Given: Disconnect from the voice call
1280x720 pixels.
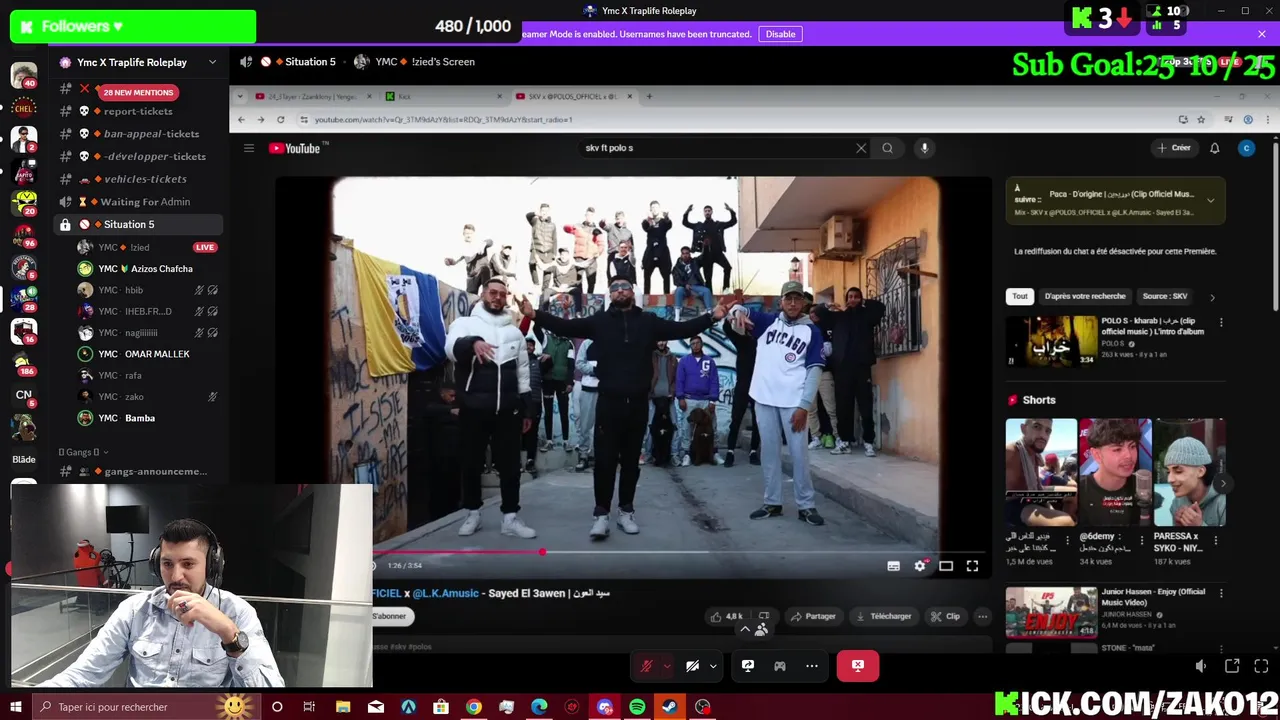Looking at the screenshot, I should click(857, 666).
